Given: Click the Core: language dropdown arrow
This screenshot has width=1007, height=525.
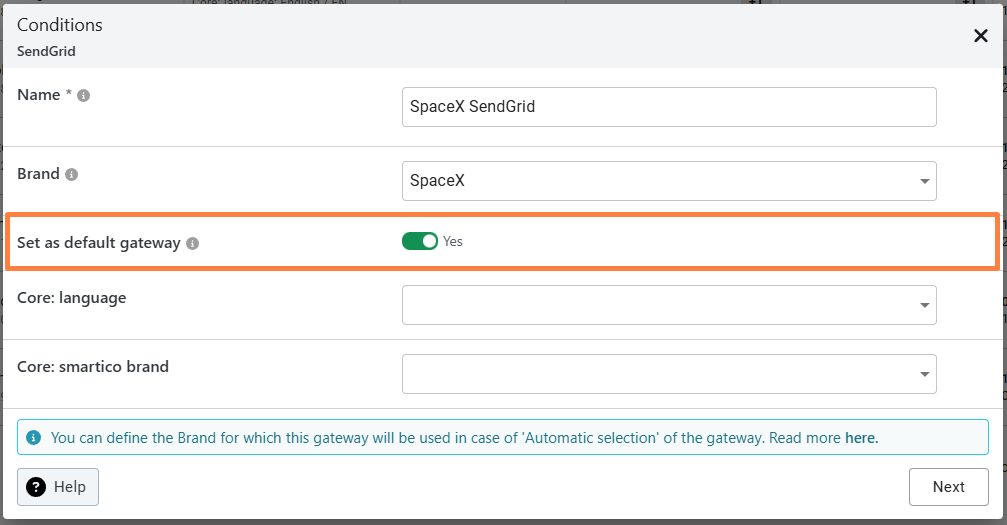Looking at the screenshot, I should point(924,306).
